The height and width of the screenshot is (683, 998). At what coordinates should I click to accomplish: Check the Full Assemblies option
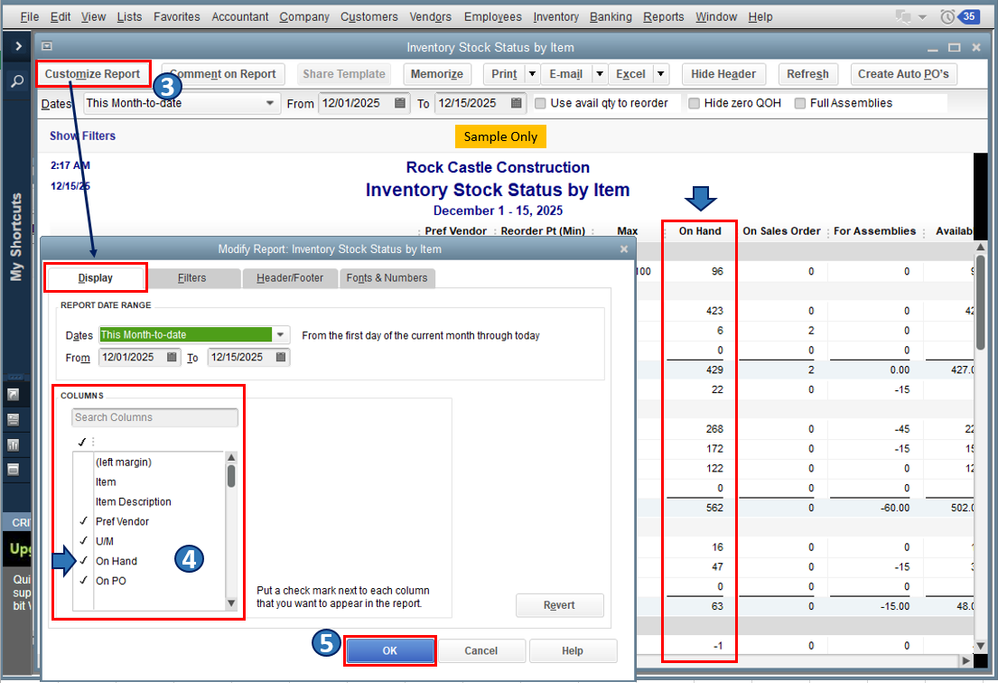800,103
